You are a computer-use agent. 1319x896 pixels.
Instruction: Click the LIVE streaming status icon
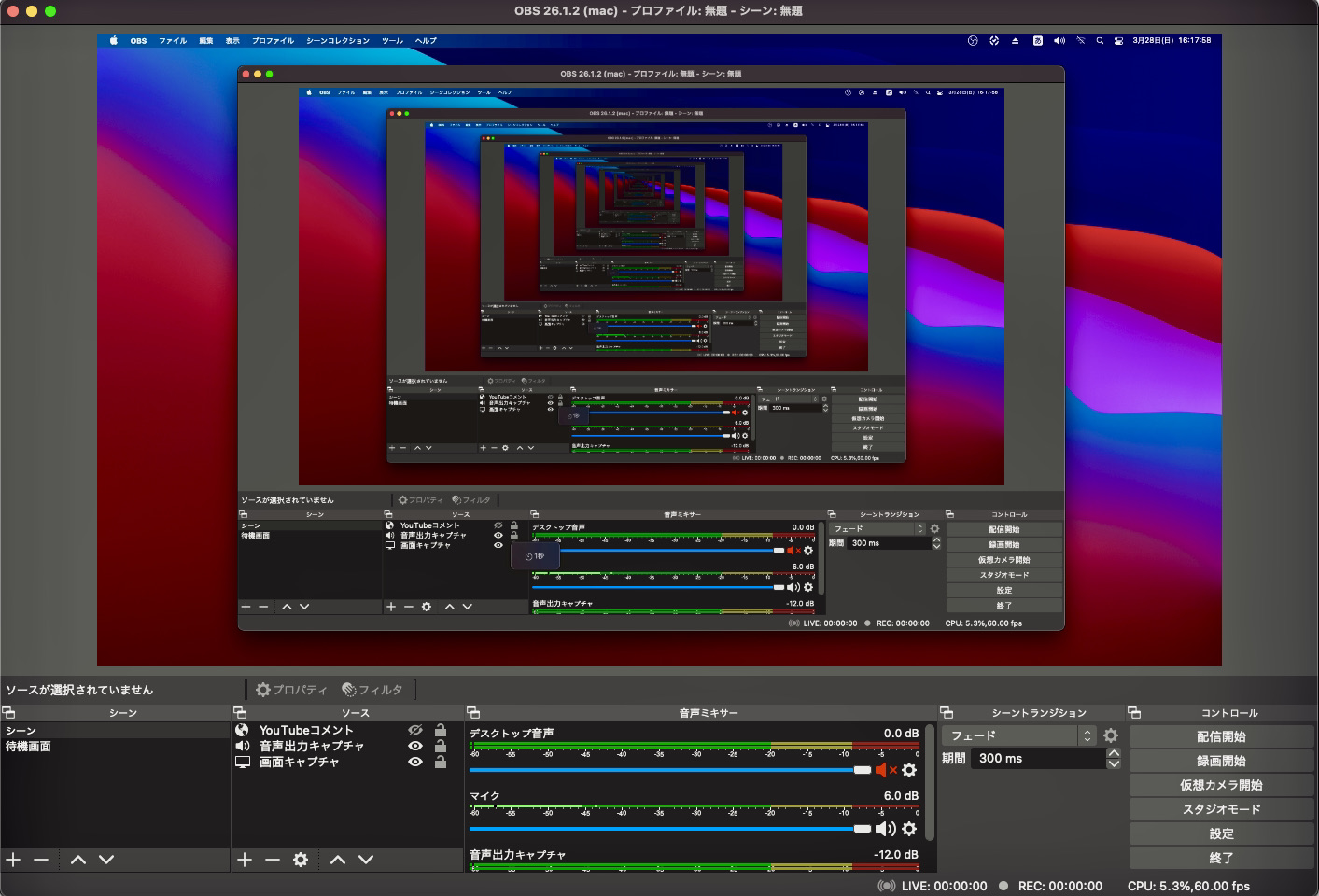(x=886, y=886)
